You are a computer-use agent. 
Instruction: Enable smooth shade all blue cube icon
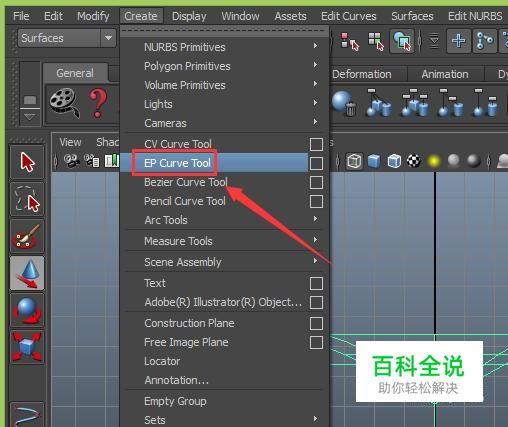pos(374,161)
